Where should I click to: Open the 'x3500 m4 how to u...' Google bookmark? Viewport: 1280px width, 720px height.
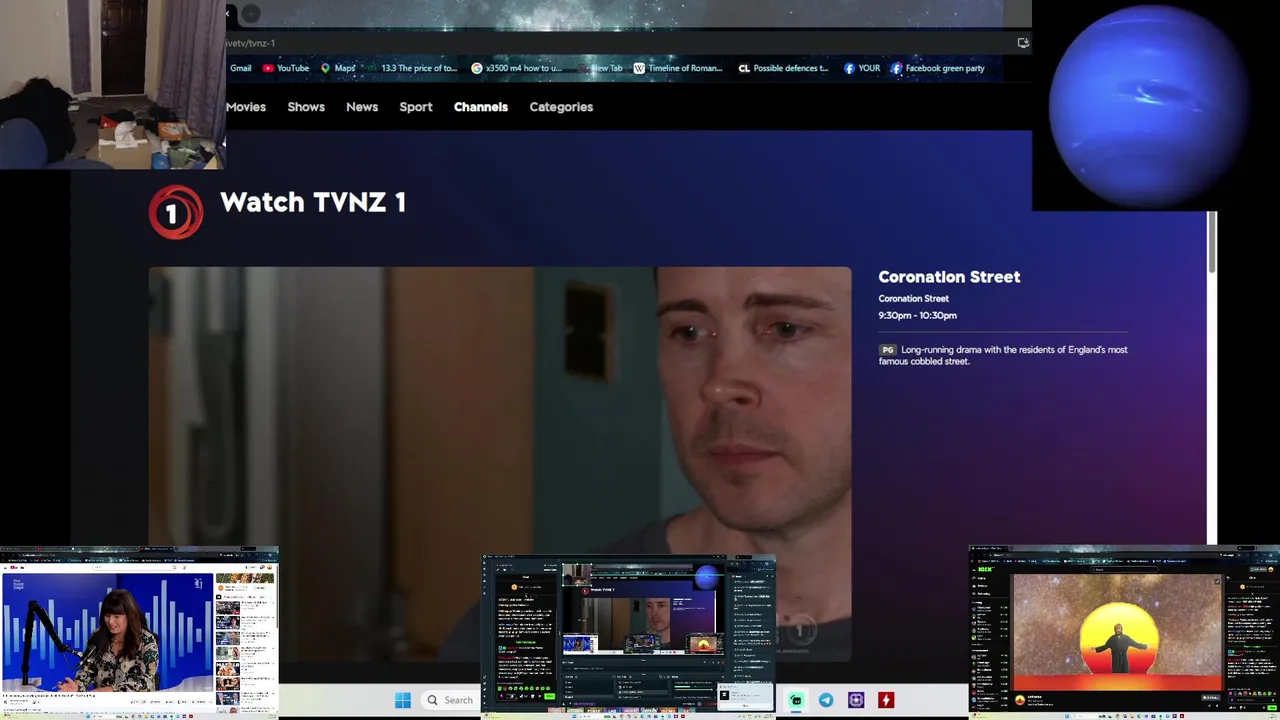[517, 68]
